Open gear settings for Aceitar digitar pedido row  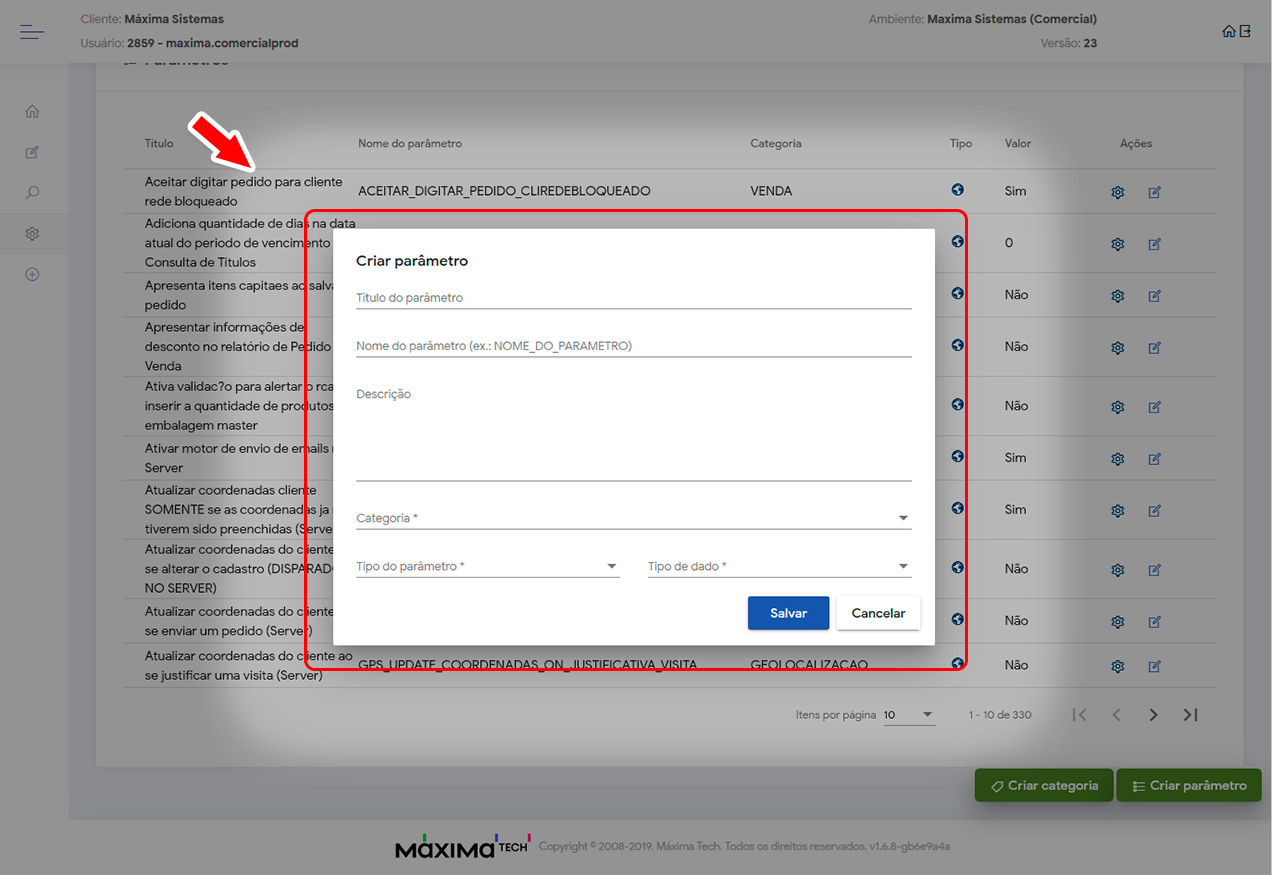(x=1118, y=192)
